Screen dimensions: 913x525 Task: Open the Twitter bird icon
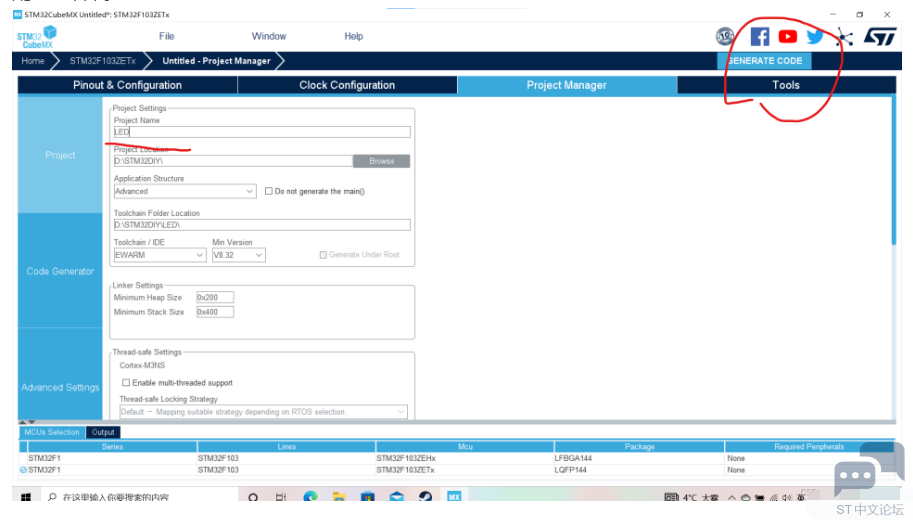(x=815, y=37)
